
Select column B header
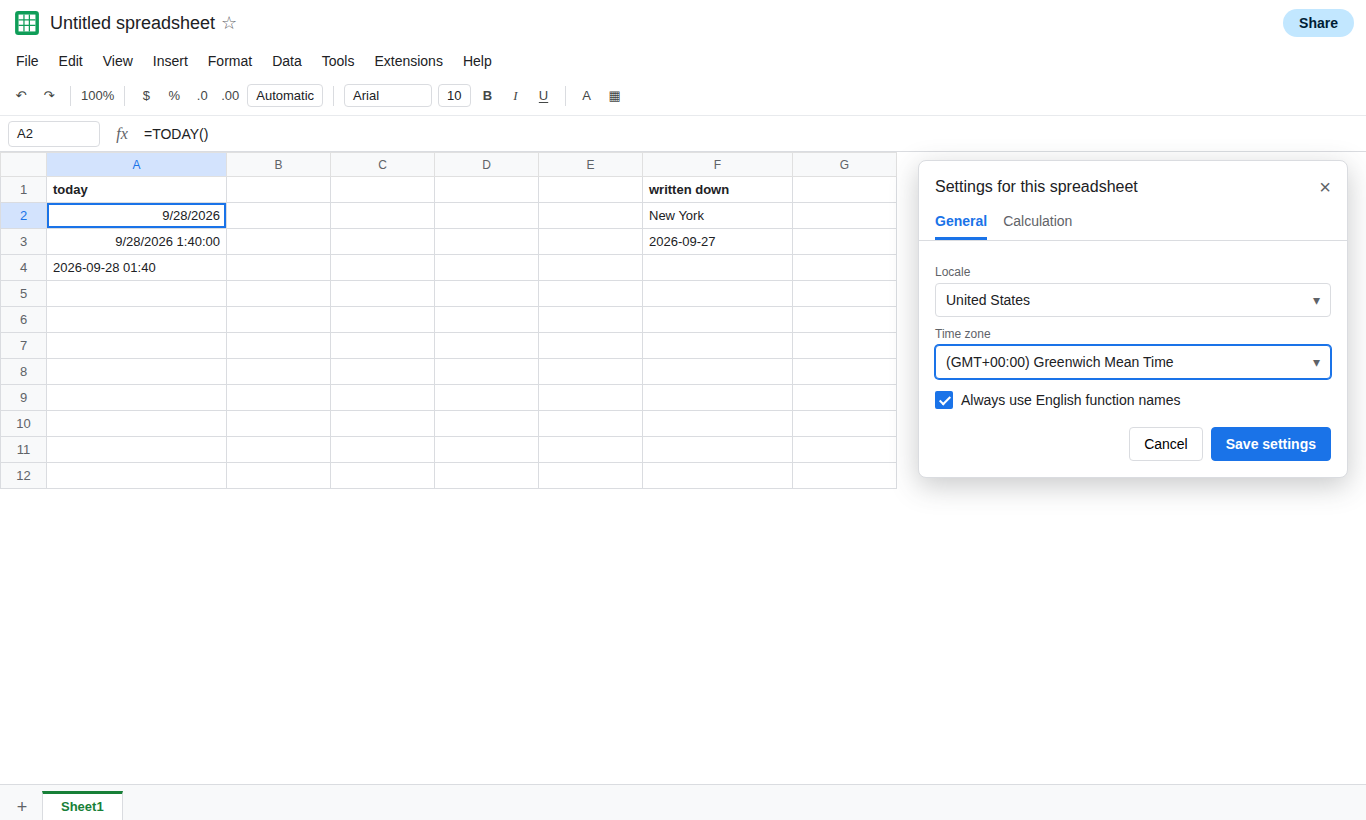[x=279, y=165]
